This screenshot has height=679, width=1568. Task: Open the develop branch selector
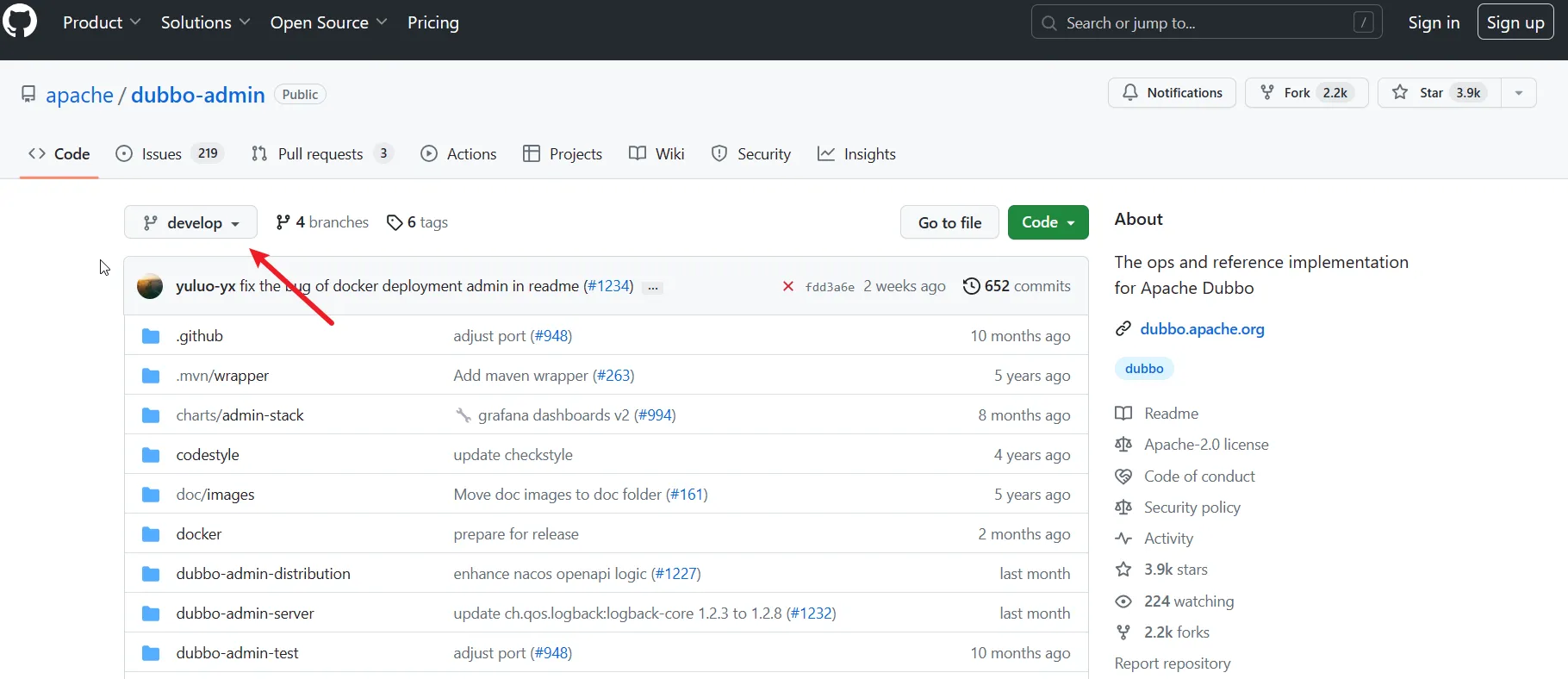(x=190, y=222)
